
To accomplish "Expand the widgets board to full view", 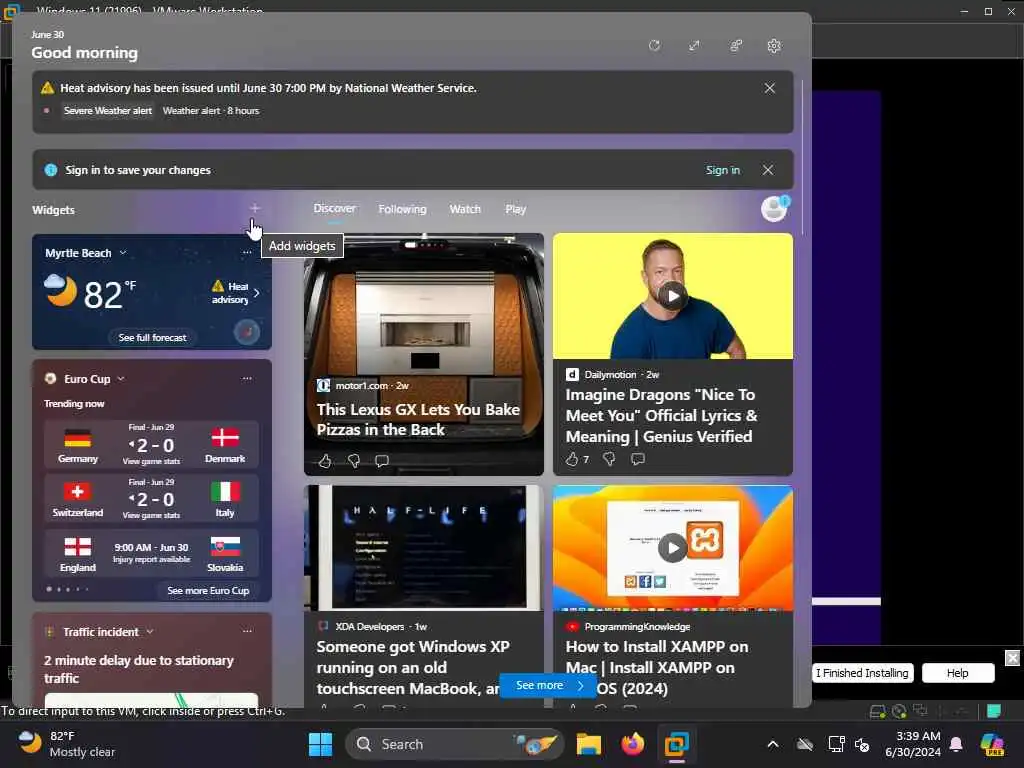I will click(x=694, y=46).
